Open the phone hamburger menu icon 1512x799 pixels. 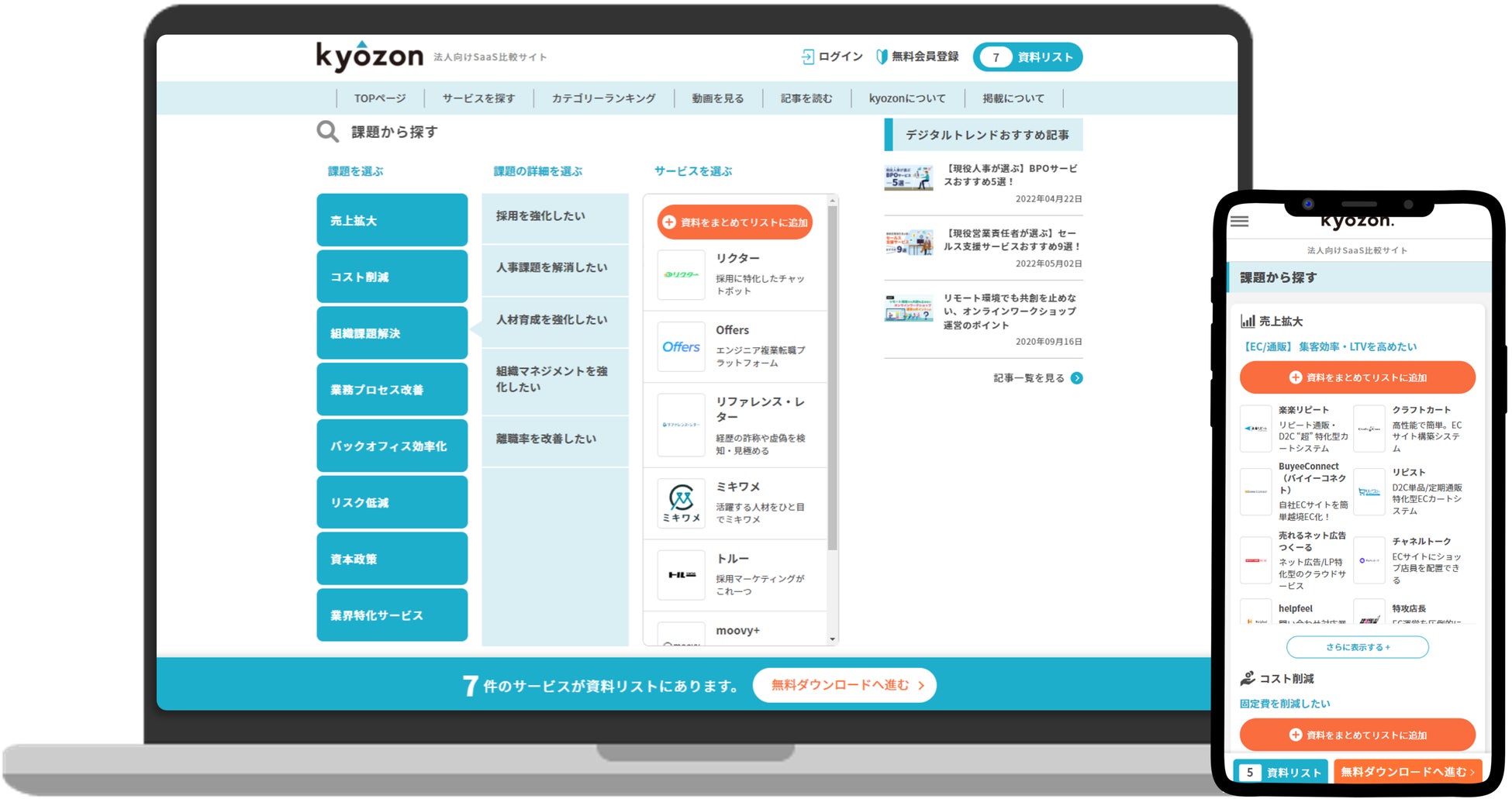[1240, 221]
